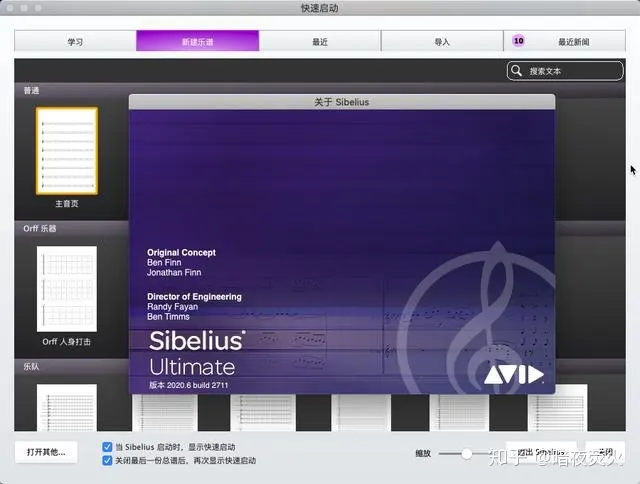Open the 最近 tab
Screen dimensions: 640x484
tap(320, 41)
